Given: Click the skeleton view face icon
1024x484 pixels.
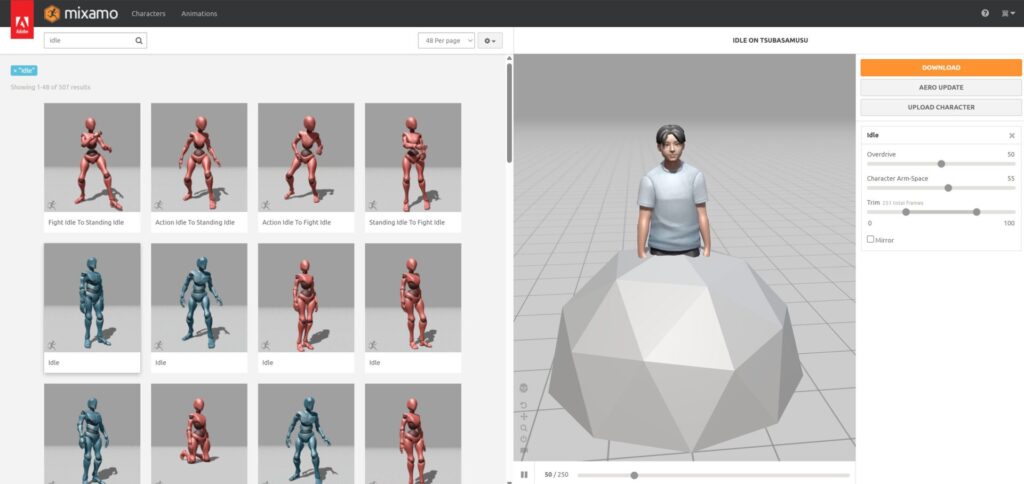Looking at the screenshot, I should click(x=524, y=387).
